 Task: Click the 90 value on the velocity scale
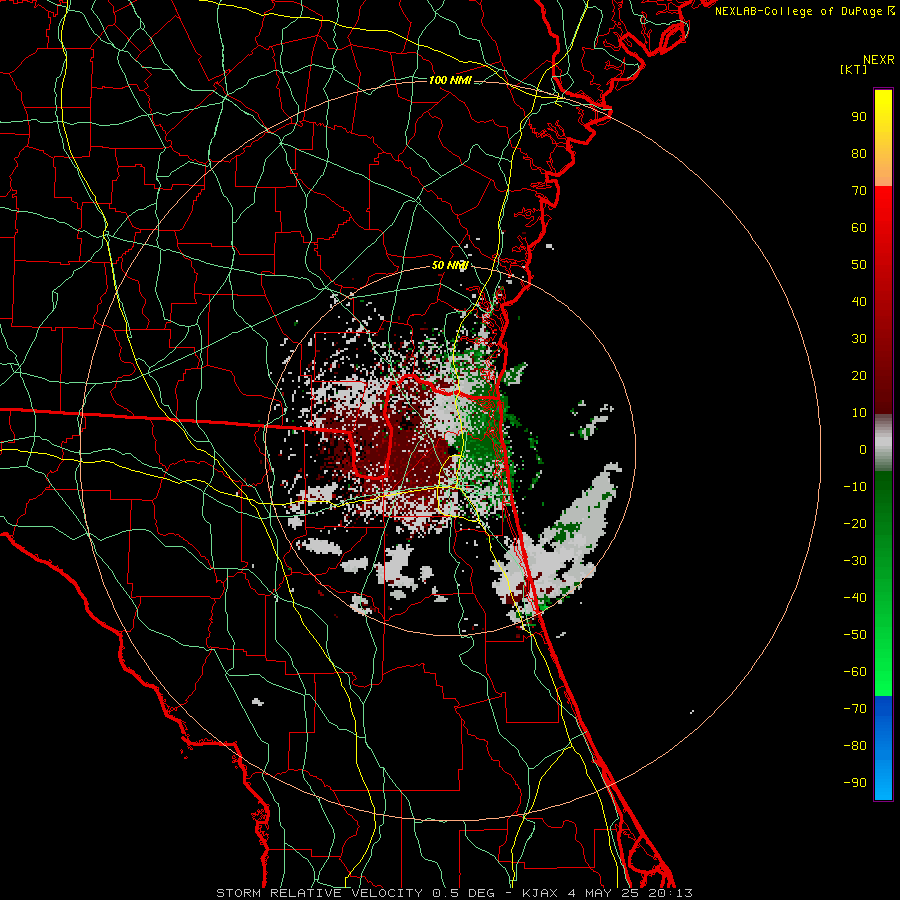coord(859,117)
